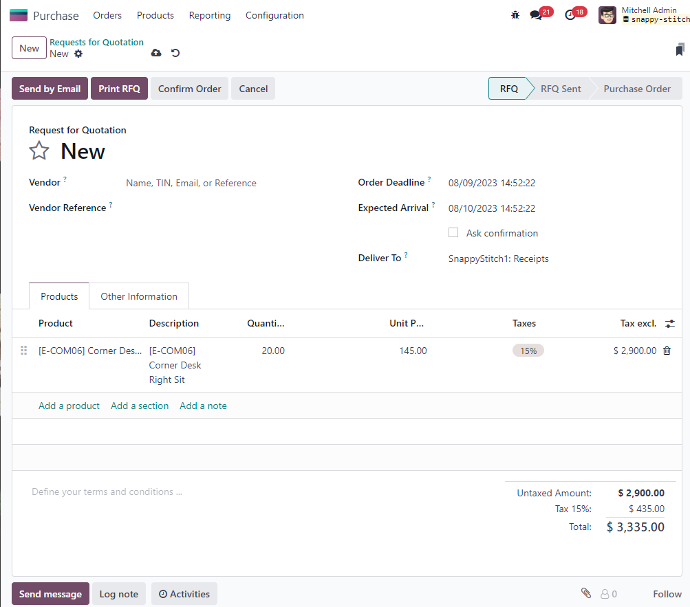This screenshot has height=607, width=690.
Task: Click the Product column header
Action: coord(55,324)
